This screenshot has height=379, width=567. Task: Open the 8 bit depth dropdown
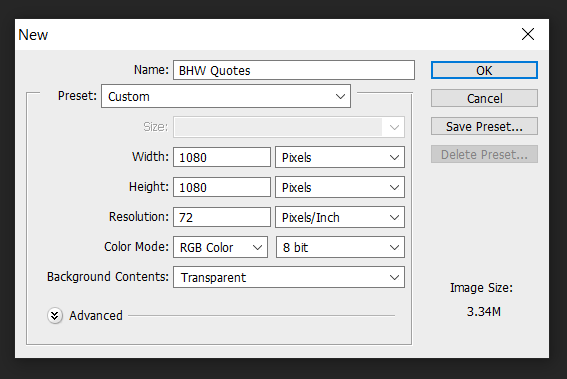pos(340,247)
